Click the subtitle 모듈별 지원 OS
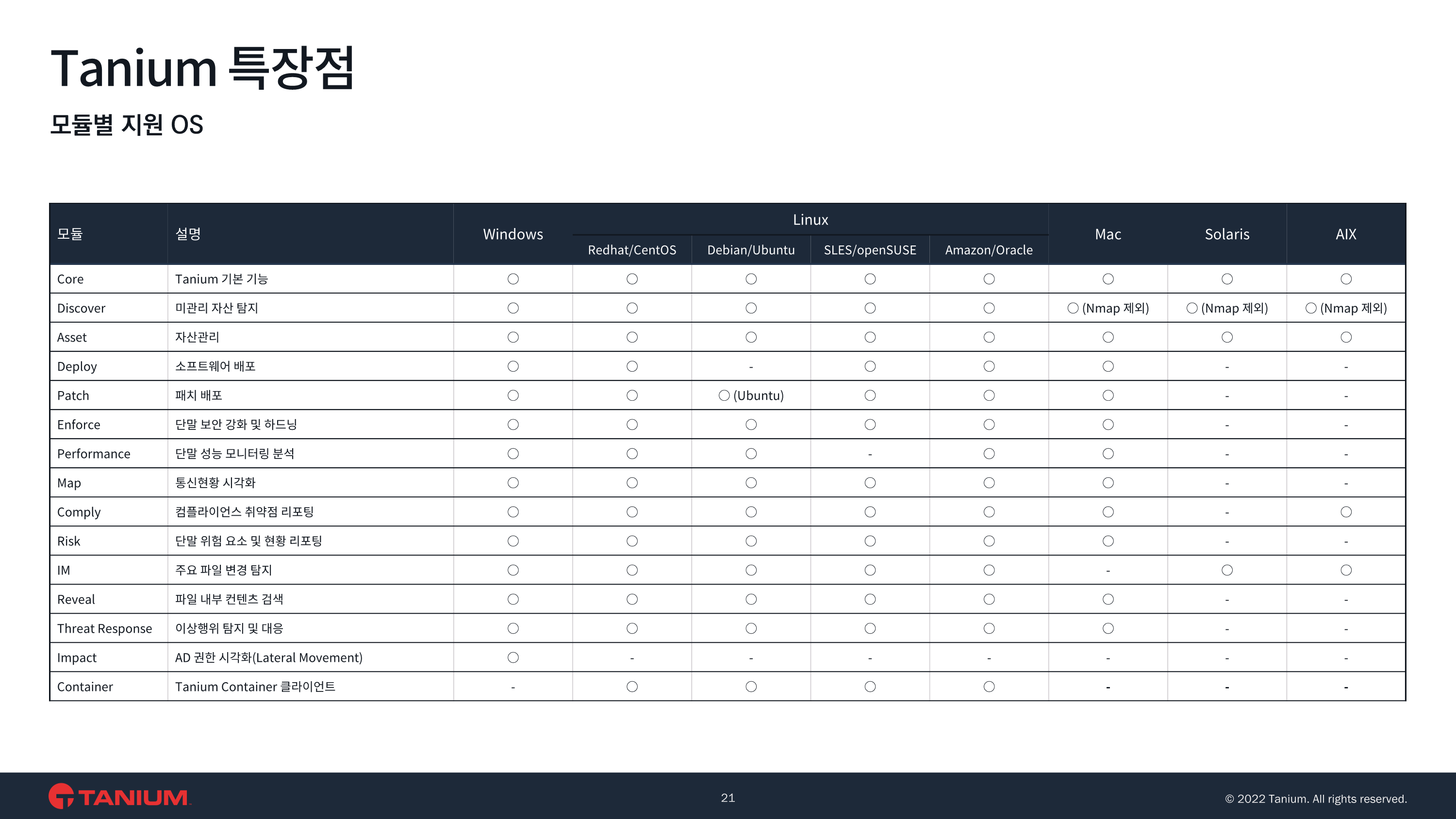 (x=127, y=124)
